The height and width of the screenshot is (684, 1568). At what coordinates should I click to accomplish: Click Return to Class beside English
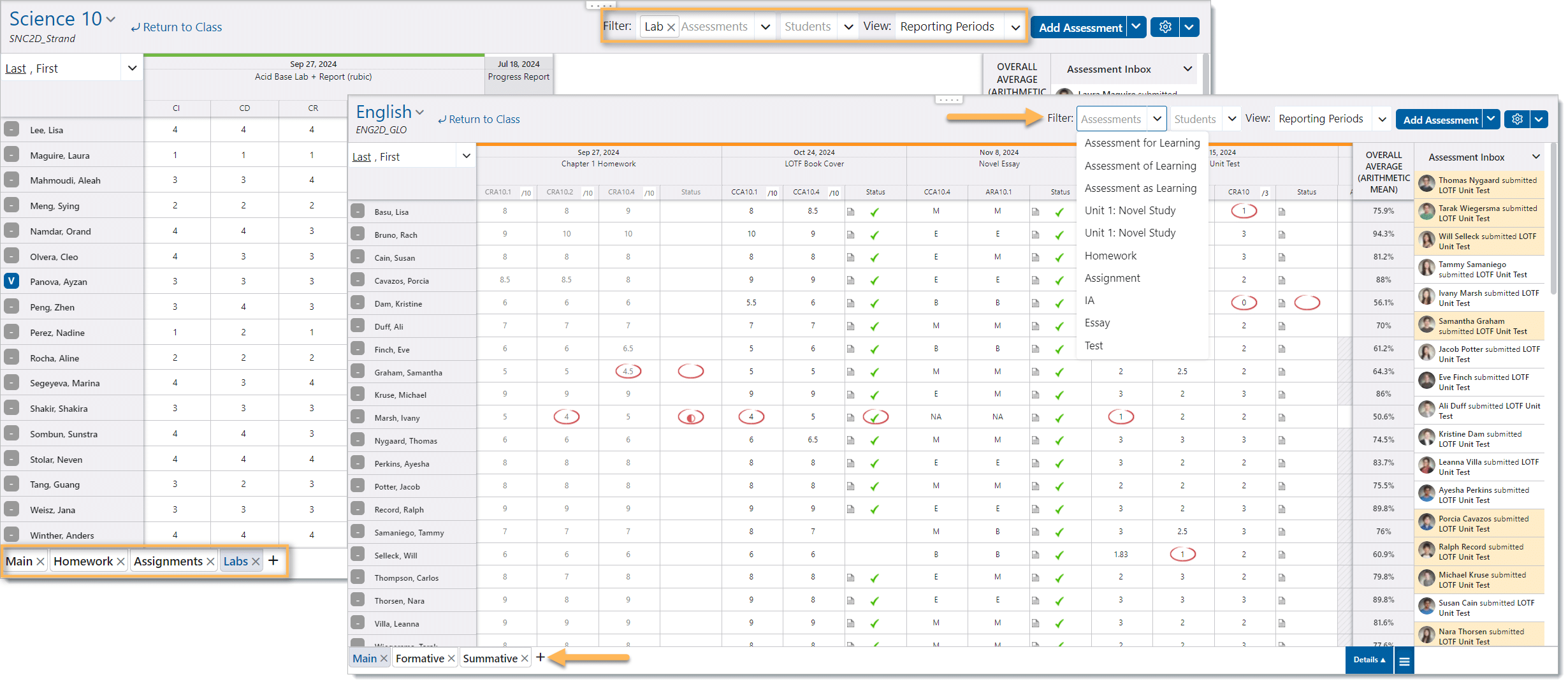coord(479,119)
